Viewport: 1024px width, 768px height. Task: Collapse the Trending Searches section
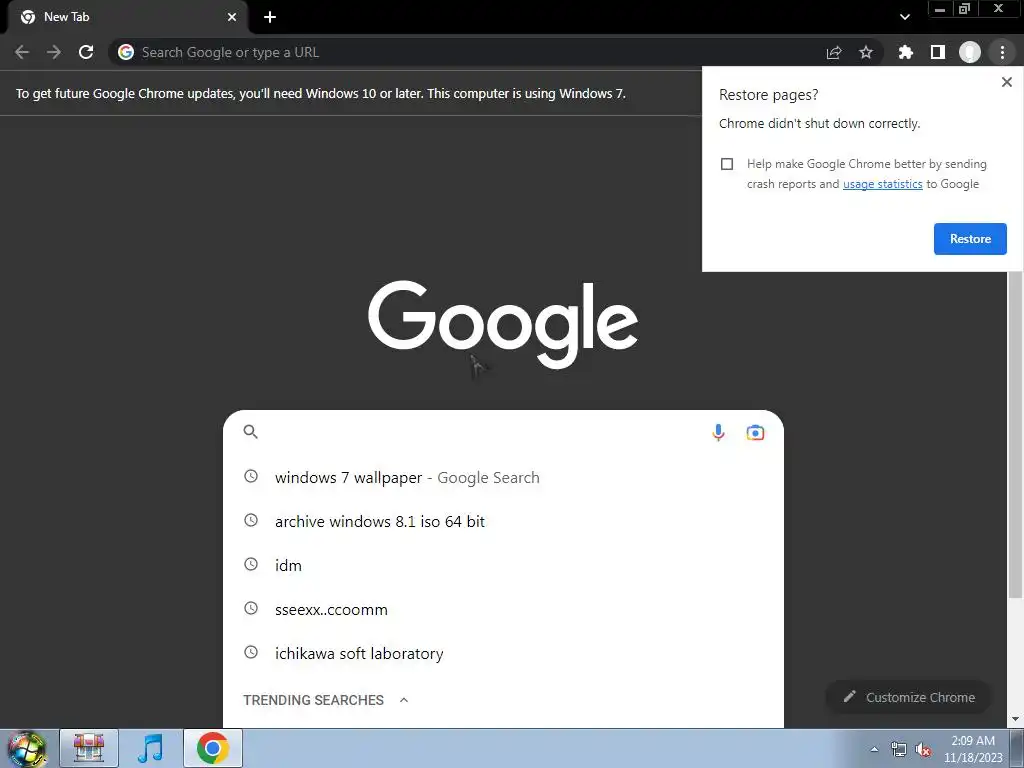404,699
